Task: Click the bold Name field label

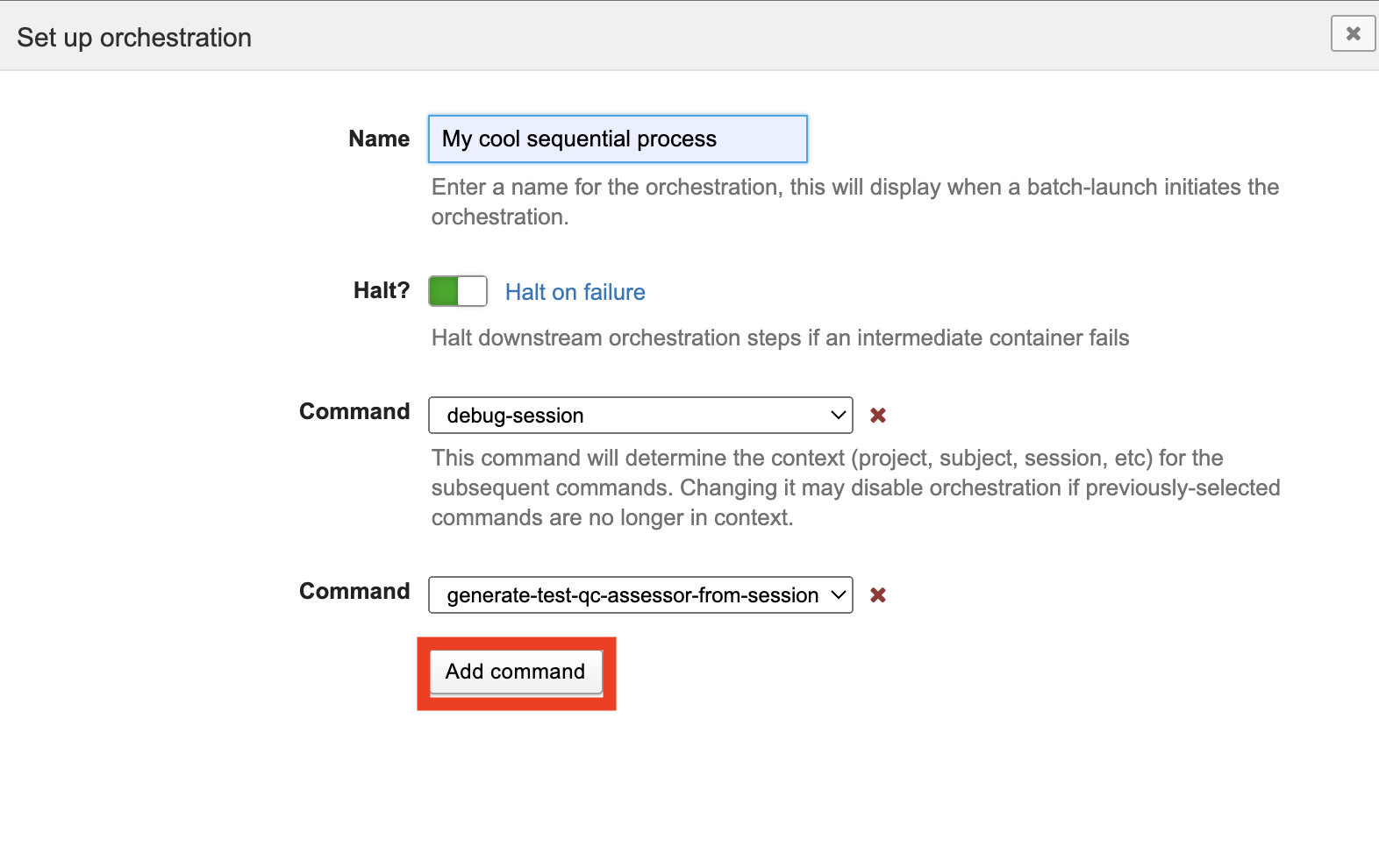Action: point(378,139)
